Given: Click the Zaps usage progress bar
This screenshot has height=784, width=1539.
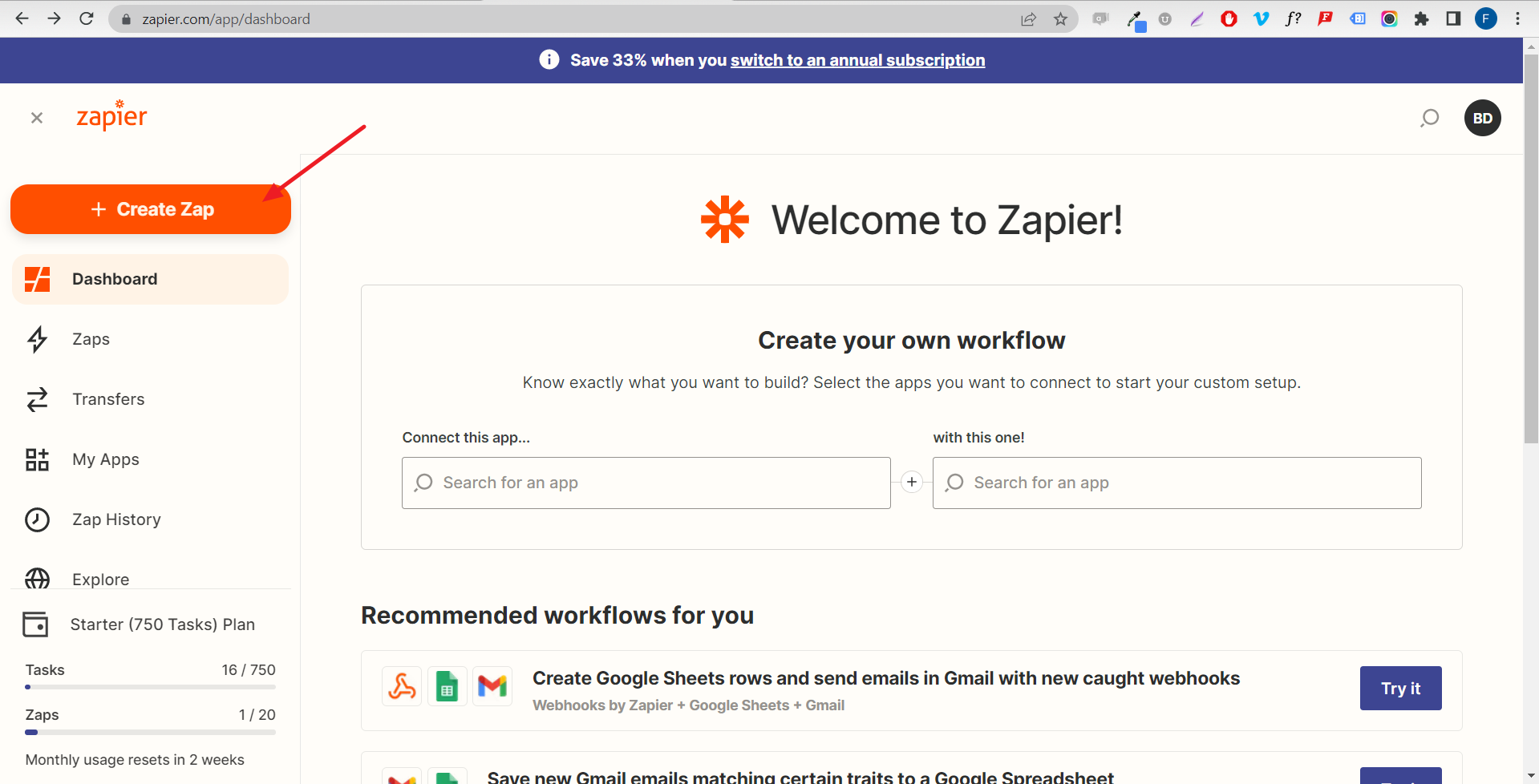Looking at the screenshot, I should [150, 732].
